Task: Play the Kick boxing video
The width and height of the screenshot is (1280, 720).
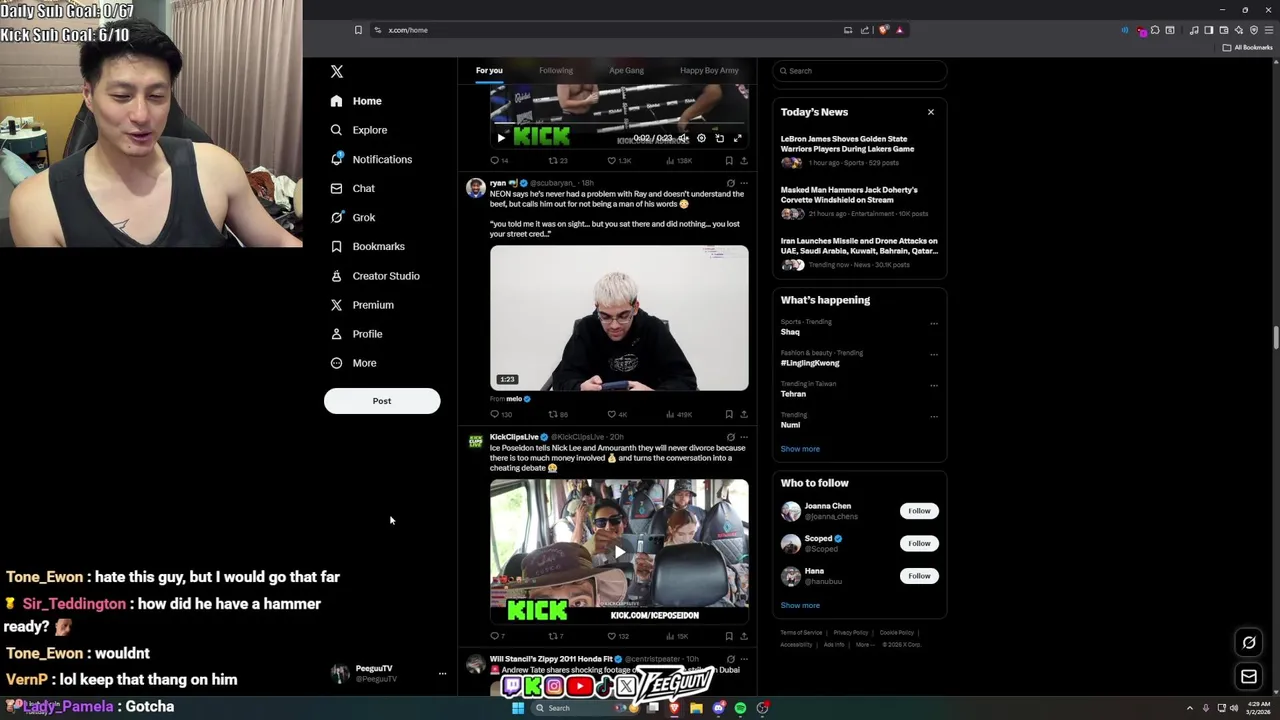Action: tap(501, 138)
